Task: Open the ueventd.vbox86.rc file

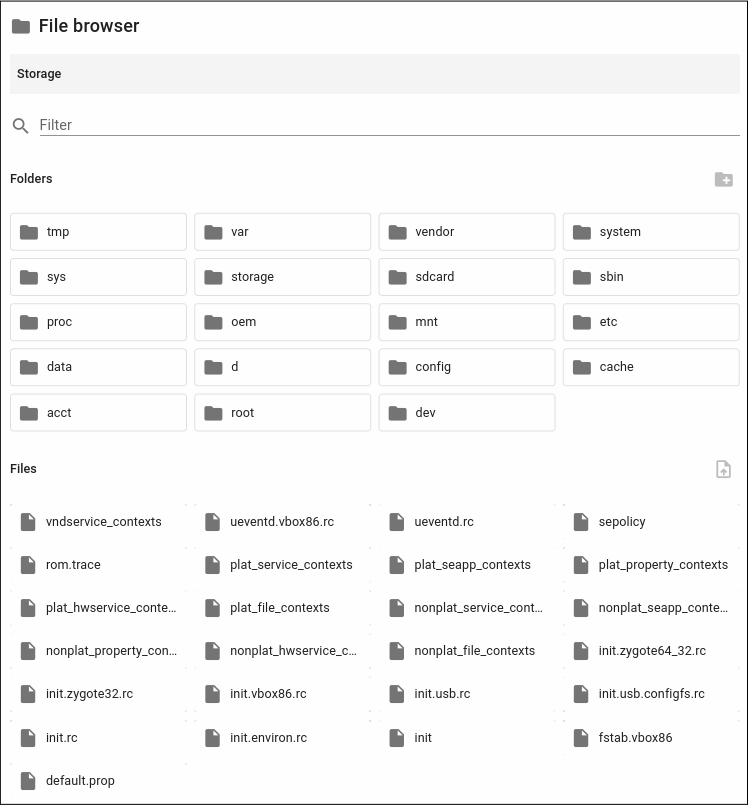Action: tap(283, 521)
